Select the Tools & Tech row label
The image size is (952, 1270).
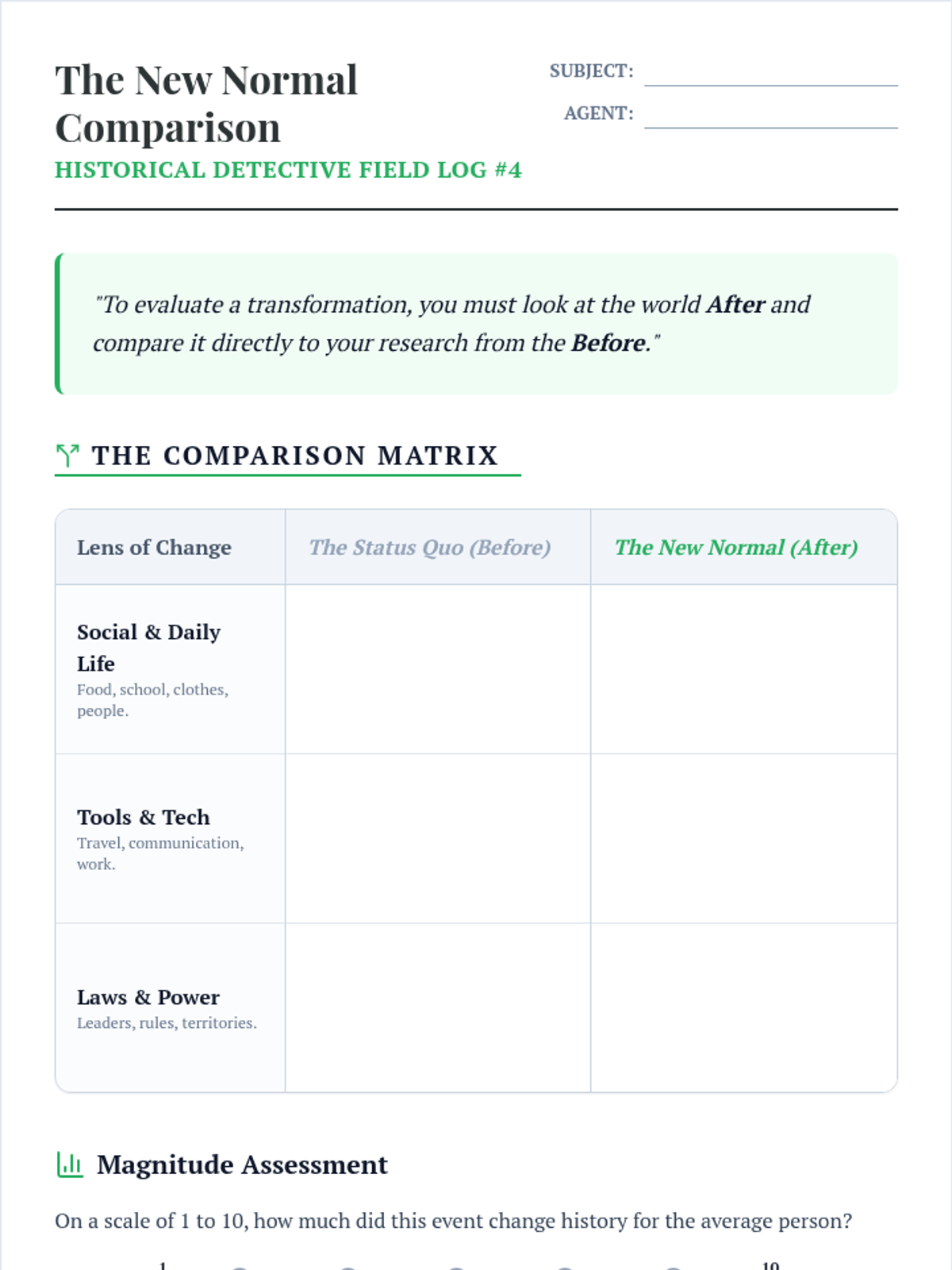point(144,818)
